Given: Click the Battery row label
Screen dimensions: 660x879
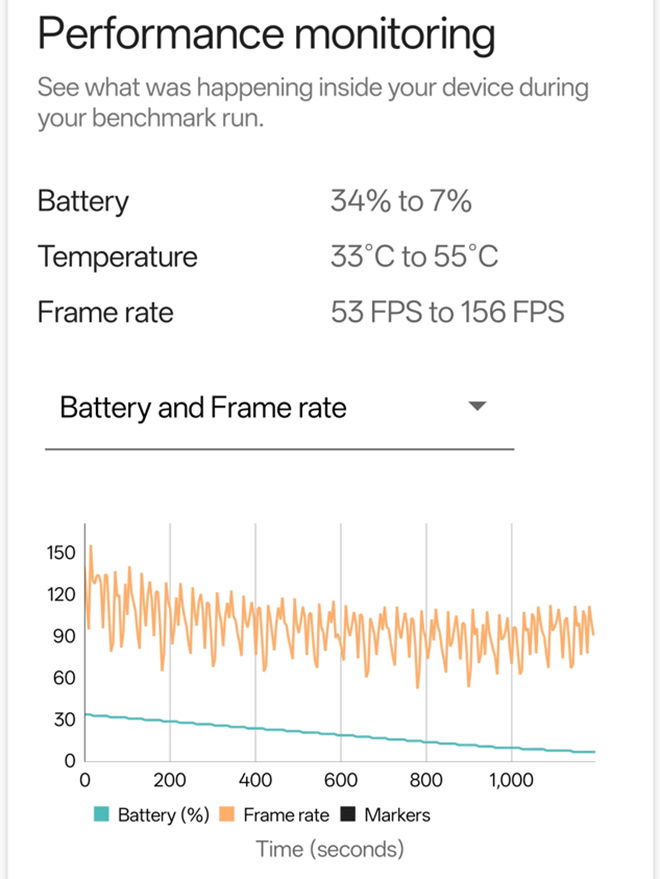Looking at the screenshot, I should click(83, 202).
